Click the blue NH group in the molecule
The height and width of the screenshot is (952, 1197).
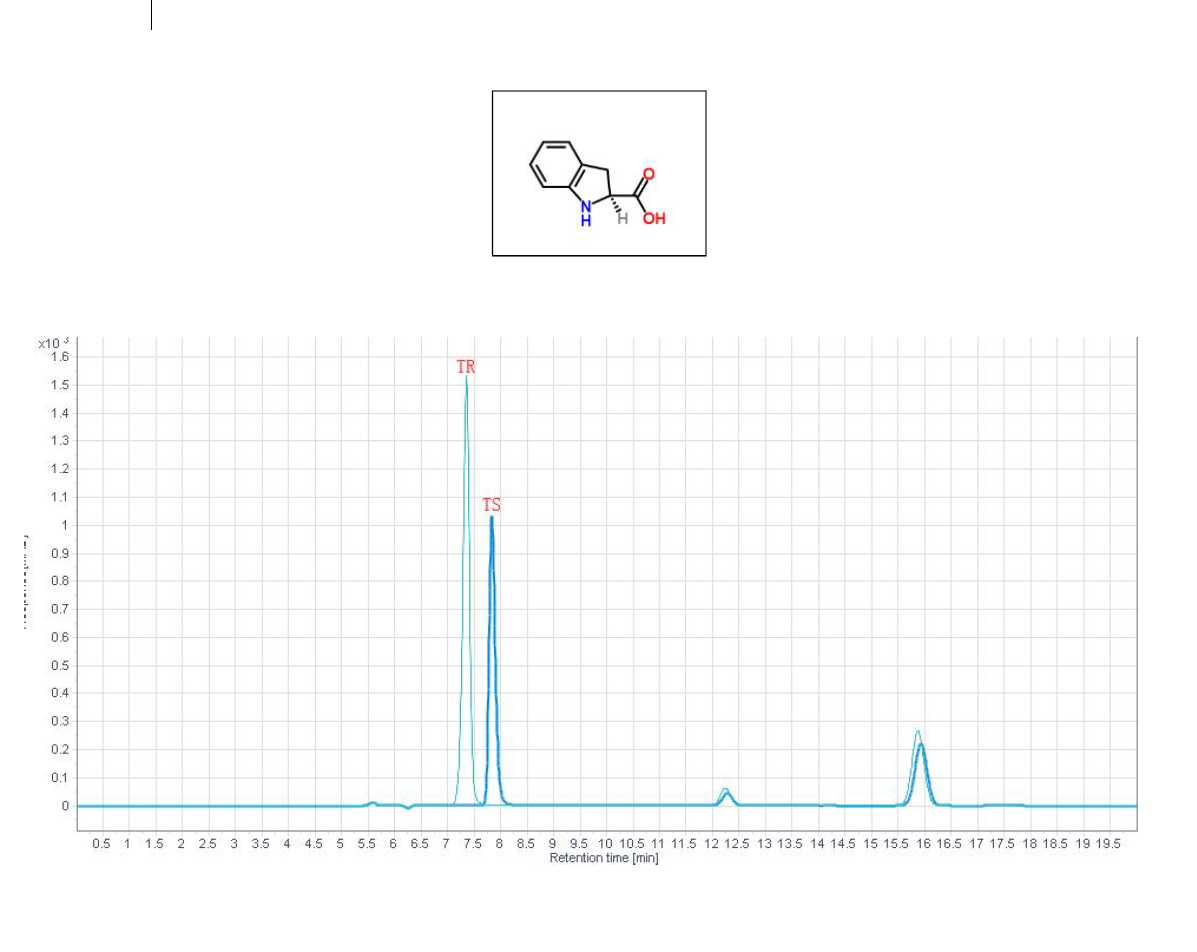[586, 213]
